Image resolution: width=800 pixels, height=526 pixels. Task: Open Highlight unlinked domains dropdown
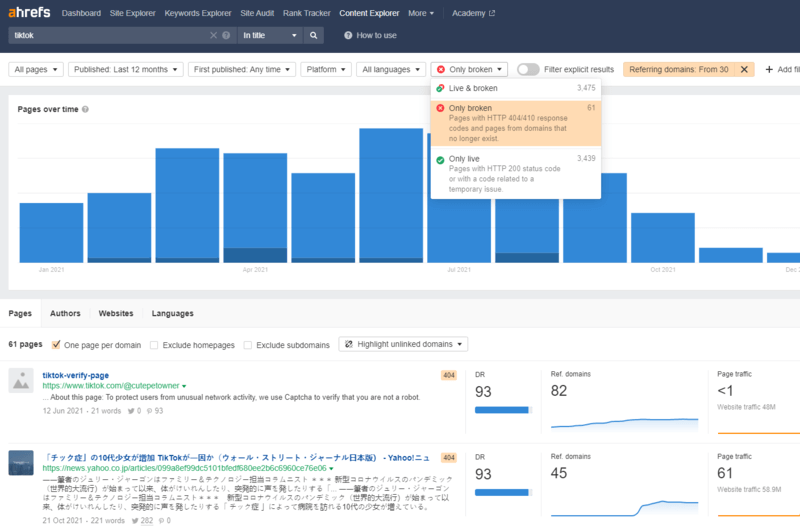point(403,344)
